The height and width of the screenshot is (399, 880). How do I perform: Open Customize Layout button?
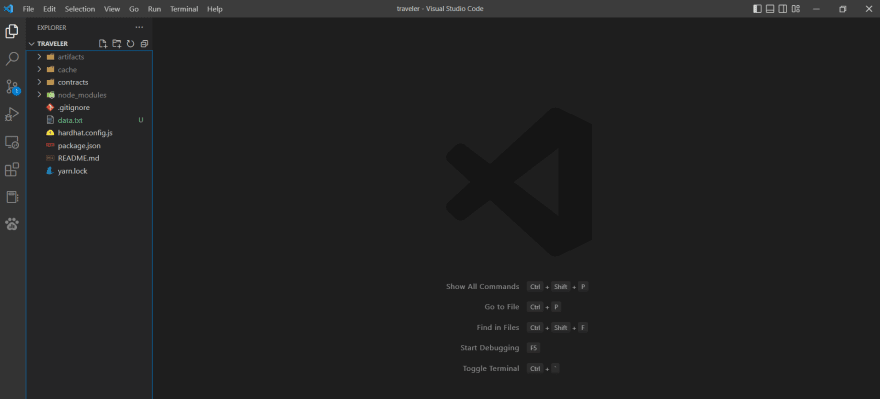(796, 8)
